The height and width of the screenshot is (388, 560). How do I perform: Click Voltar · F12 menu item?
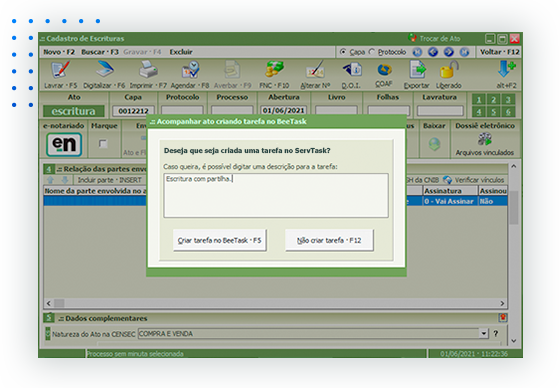499,52
